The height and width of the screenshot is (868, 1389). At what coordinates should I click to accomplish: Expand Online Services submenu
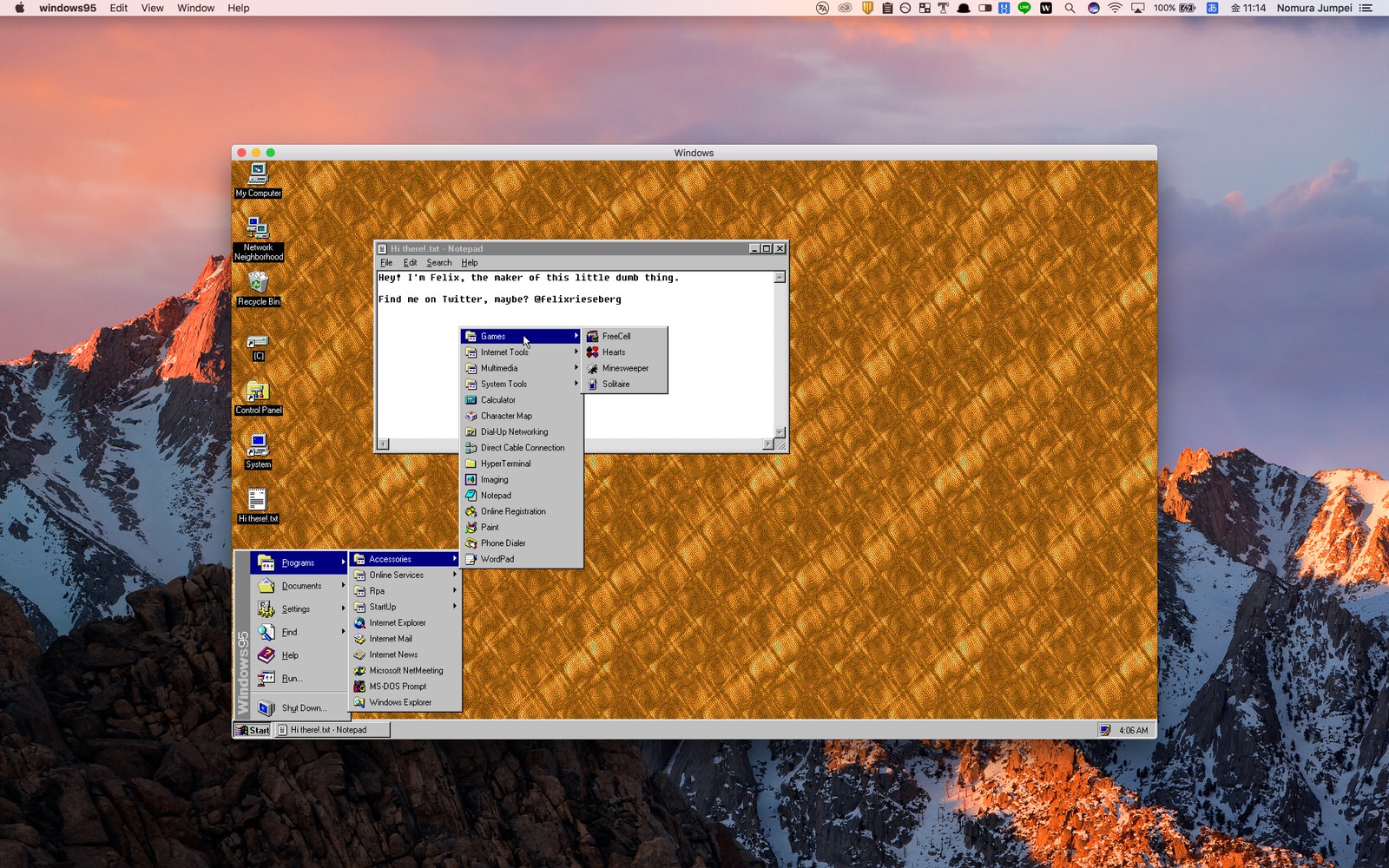[405, 575]
